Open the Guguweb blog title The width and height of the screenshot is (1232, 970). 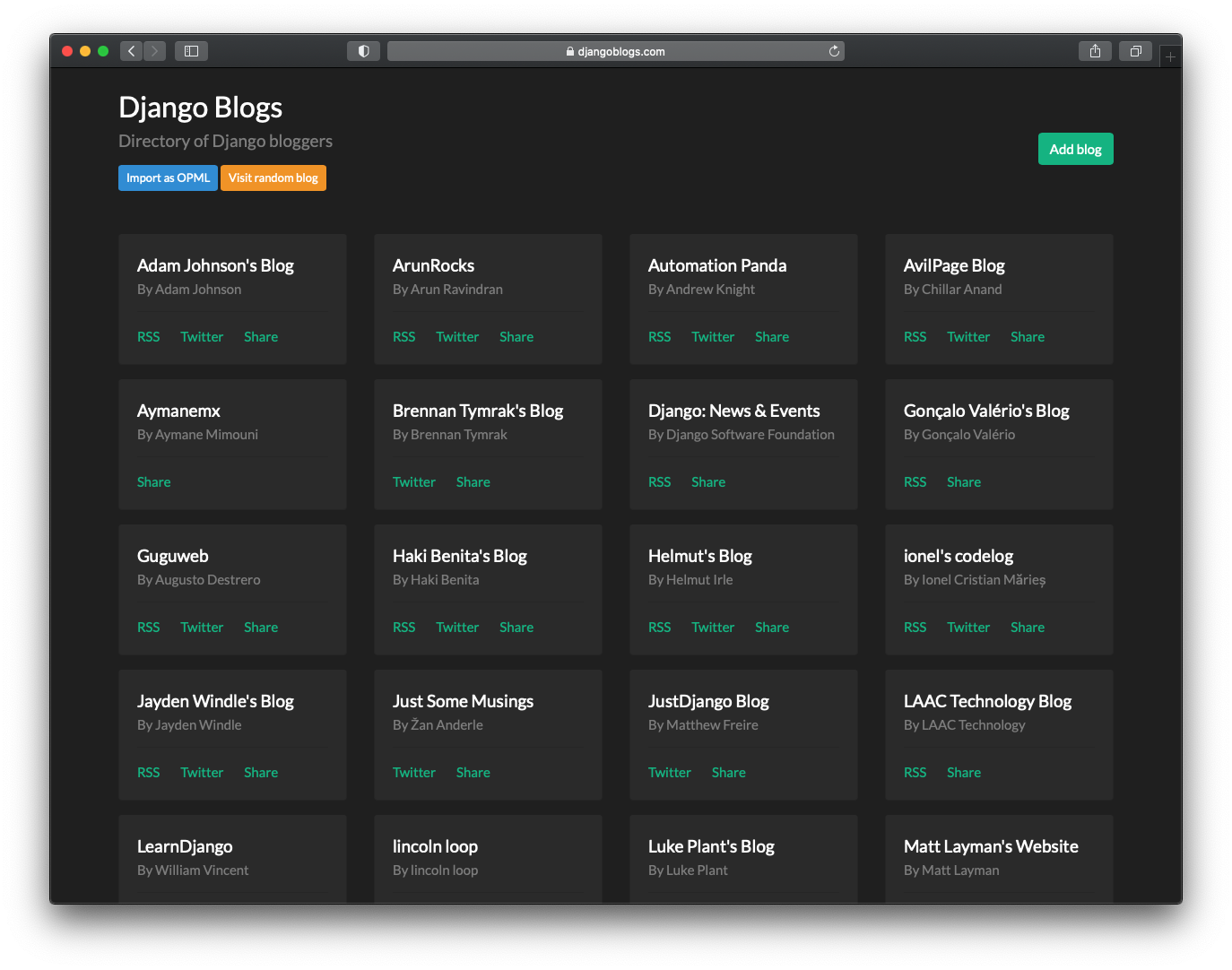pos(173,556)
